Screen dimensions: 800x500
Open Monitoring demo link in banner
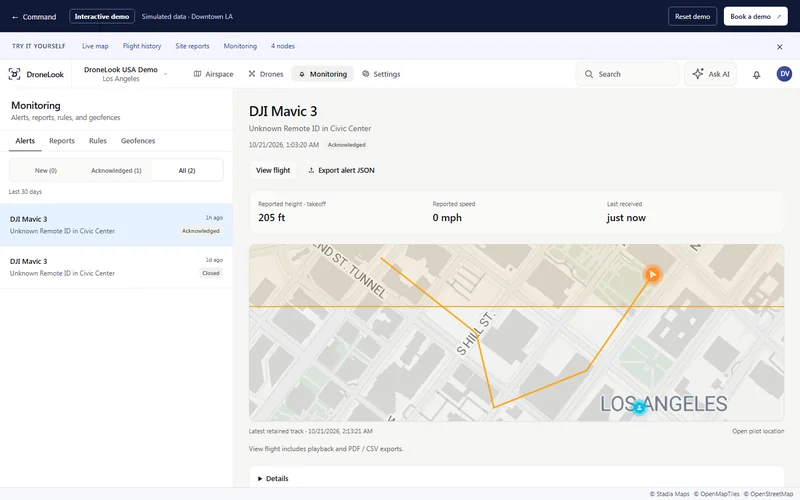pos(240,46)
